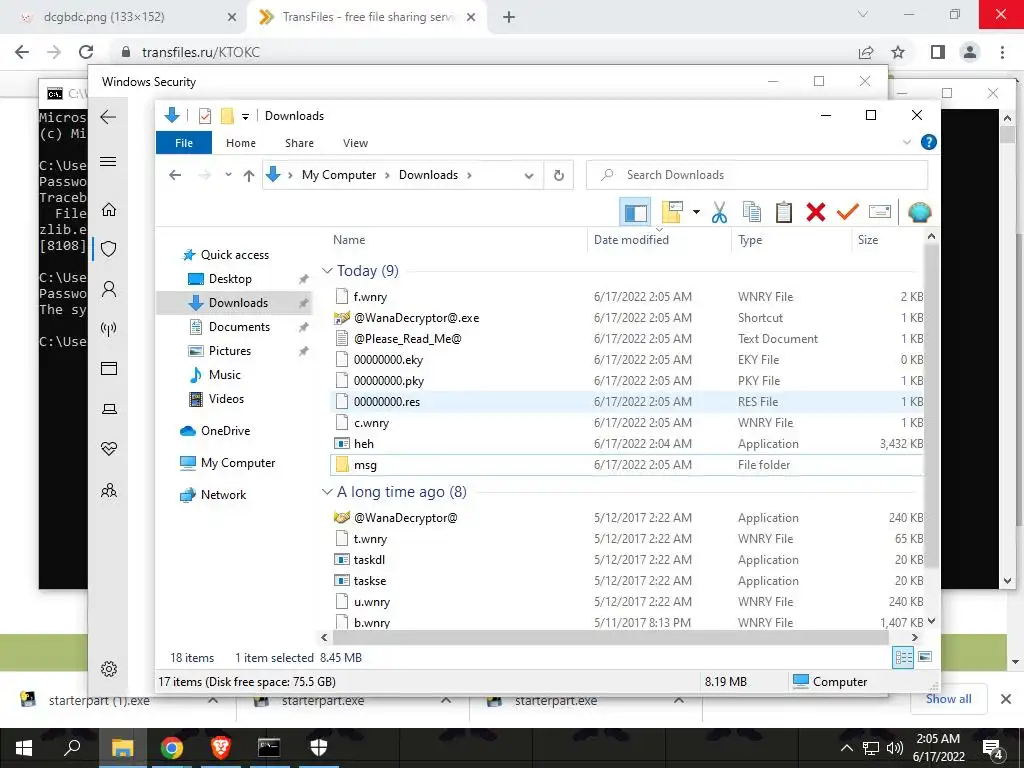This screenshot has width=1024, height=768.
Task: Open the Windows Security hamburger menu
Action: pyautogui.click(x=108, y=161)
